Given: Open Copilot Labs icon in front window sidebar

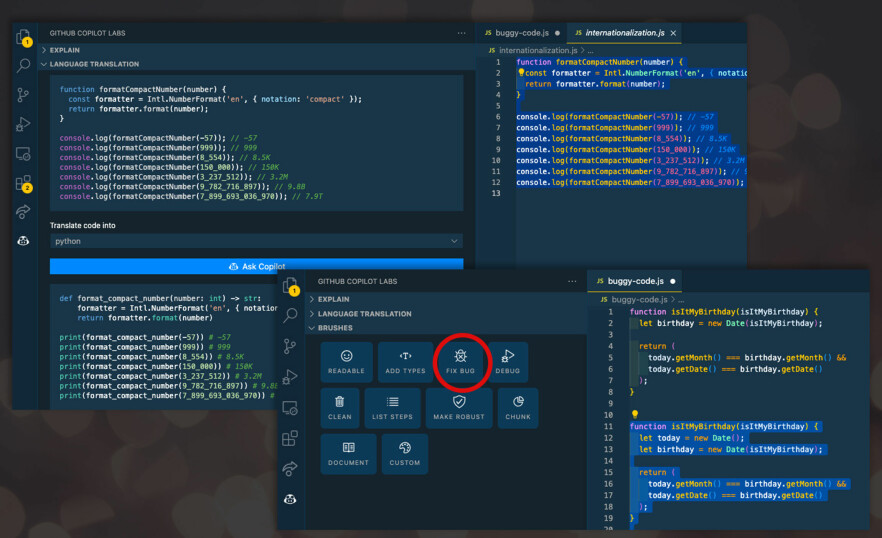Looking at the screenshot, I should pyautogui.click(x=290, y=499).
